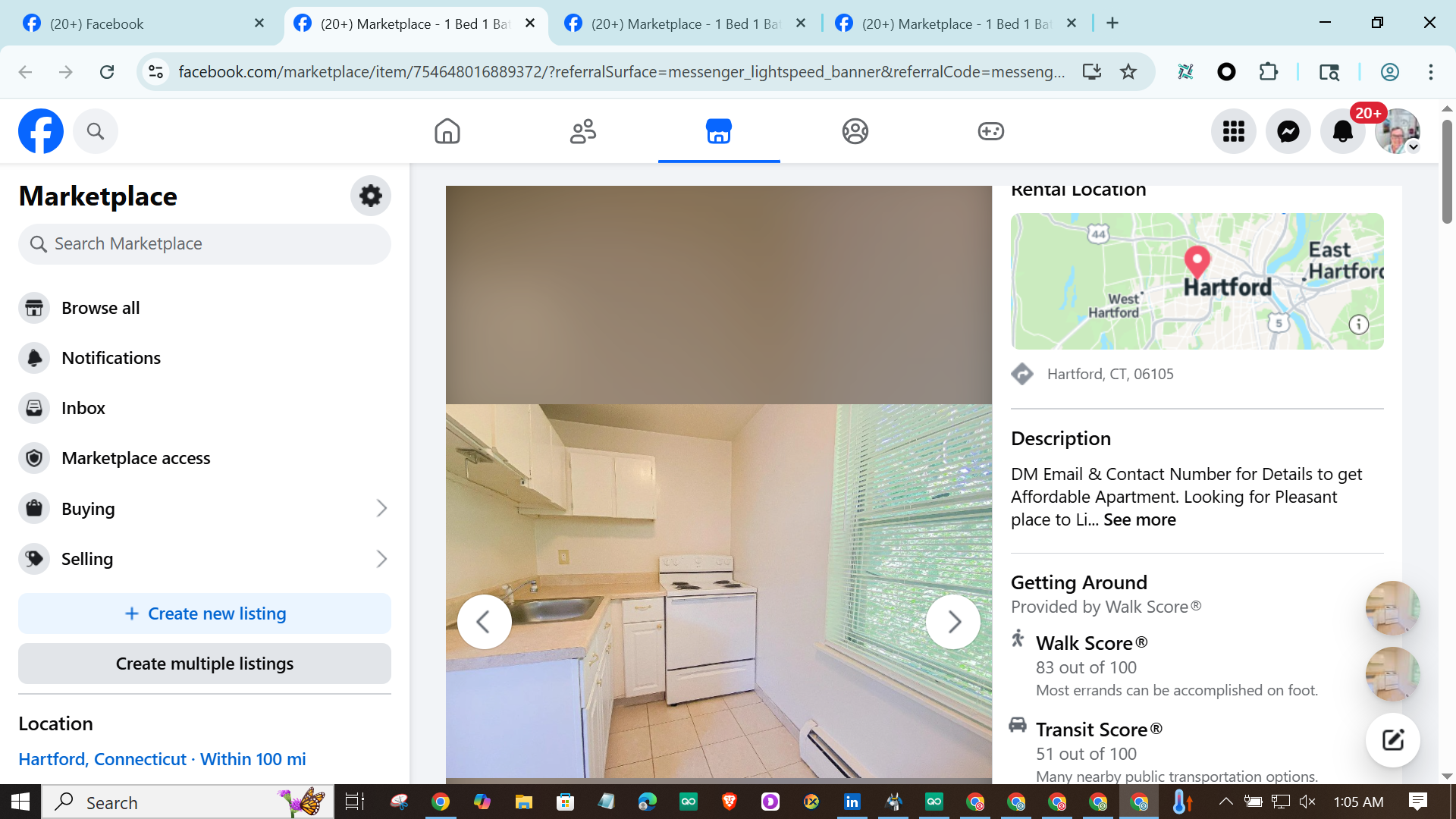Open the Messenger icon
Viewport: 1456px width, 819px height.
[1288, 131]
